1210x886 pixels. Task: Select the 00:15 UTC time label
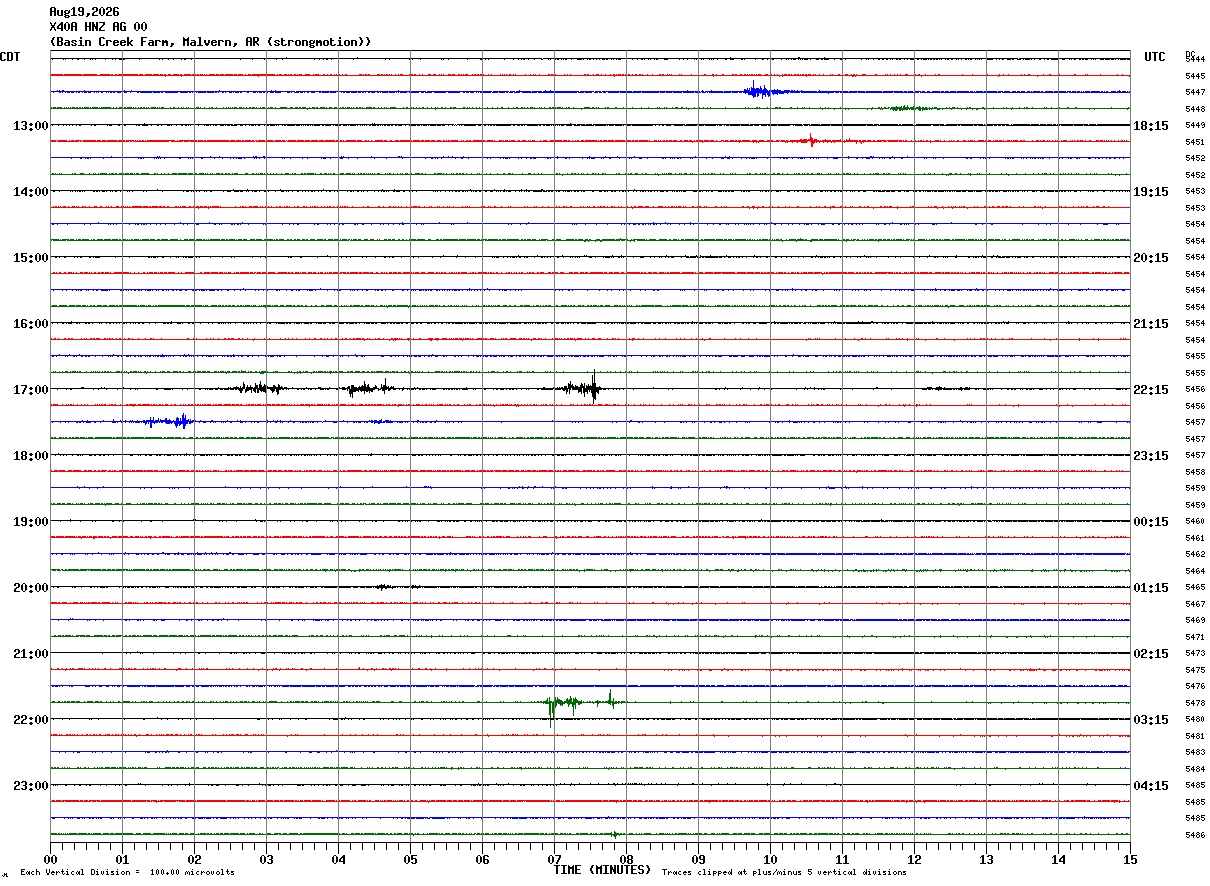point(1151,522)
